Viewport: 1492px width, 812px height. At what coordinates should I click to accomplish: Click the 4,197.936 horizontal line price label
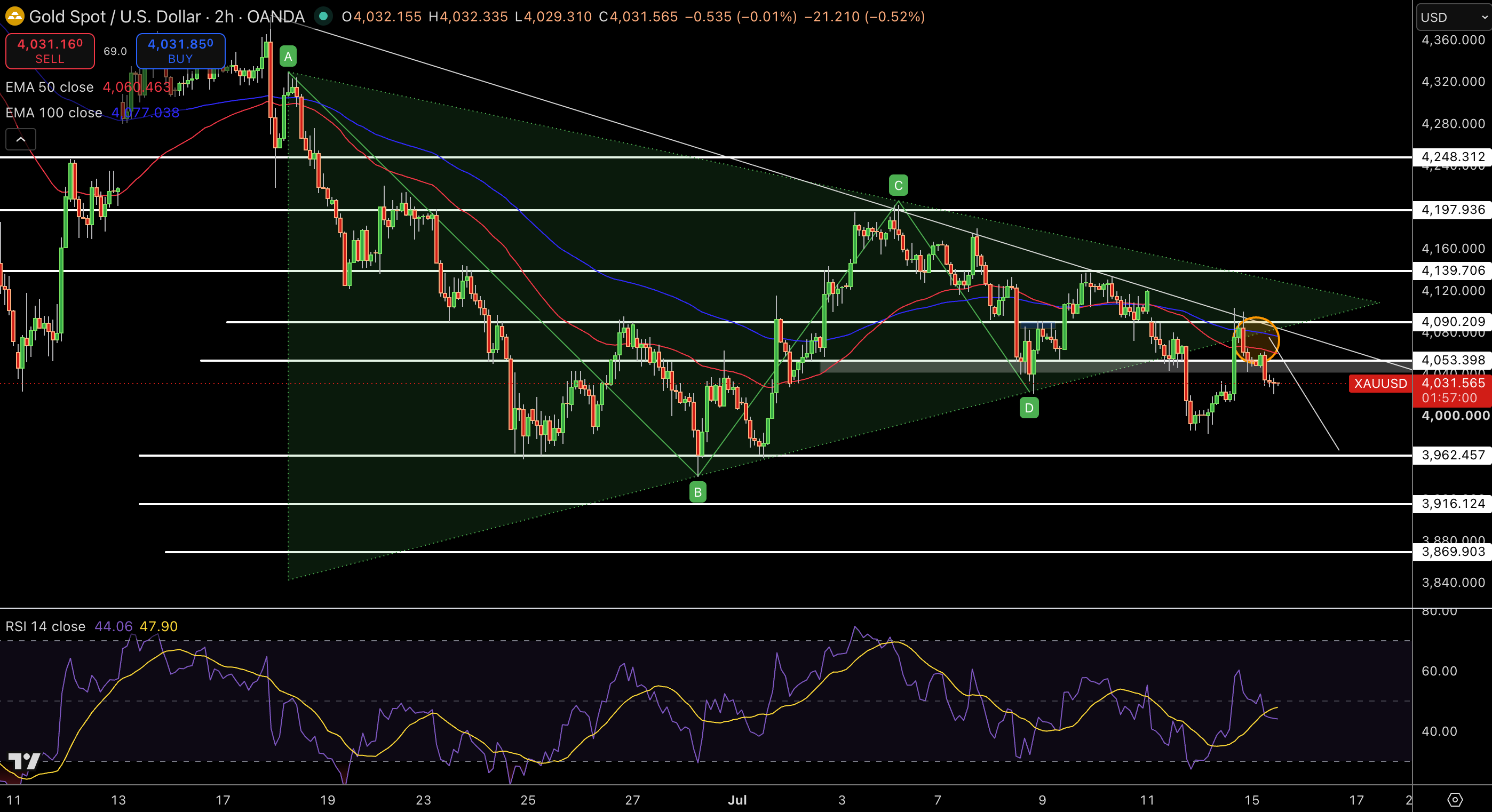(x=1453, y=210)
